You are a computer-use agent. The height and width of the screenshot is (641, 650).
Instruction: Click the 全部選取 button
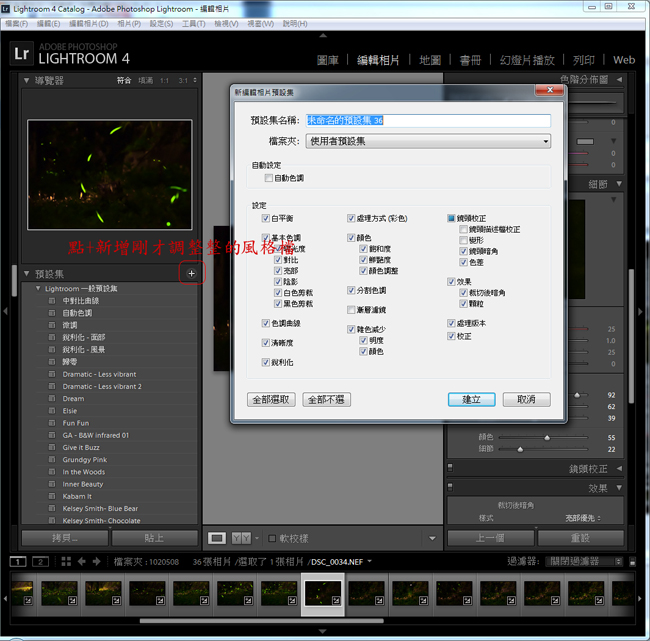coord(271,400)
